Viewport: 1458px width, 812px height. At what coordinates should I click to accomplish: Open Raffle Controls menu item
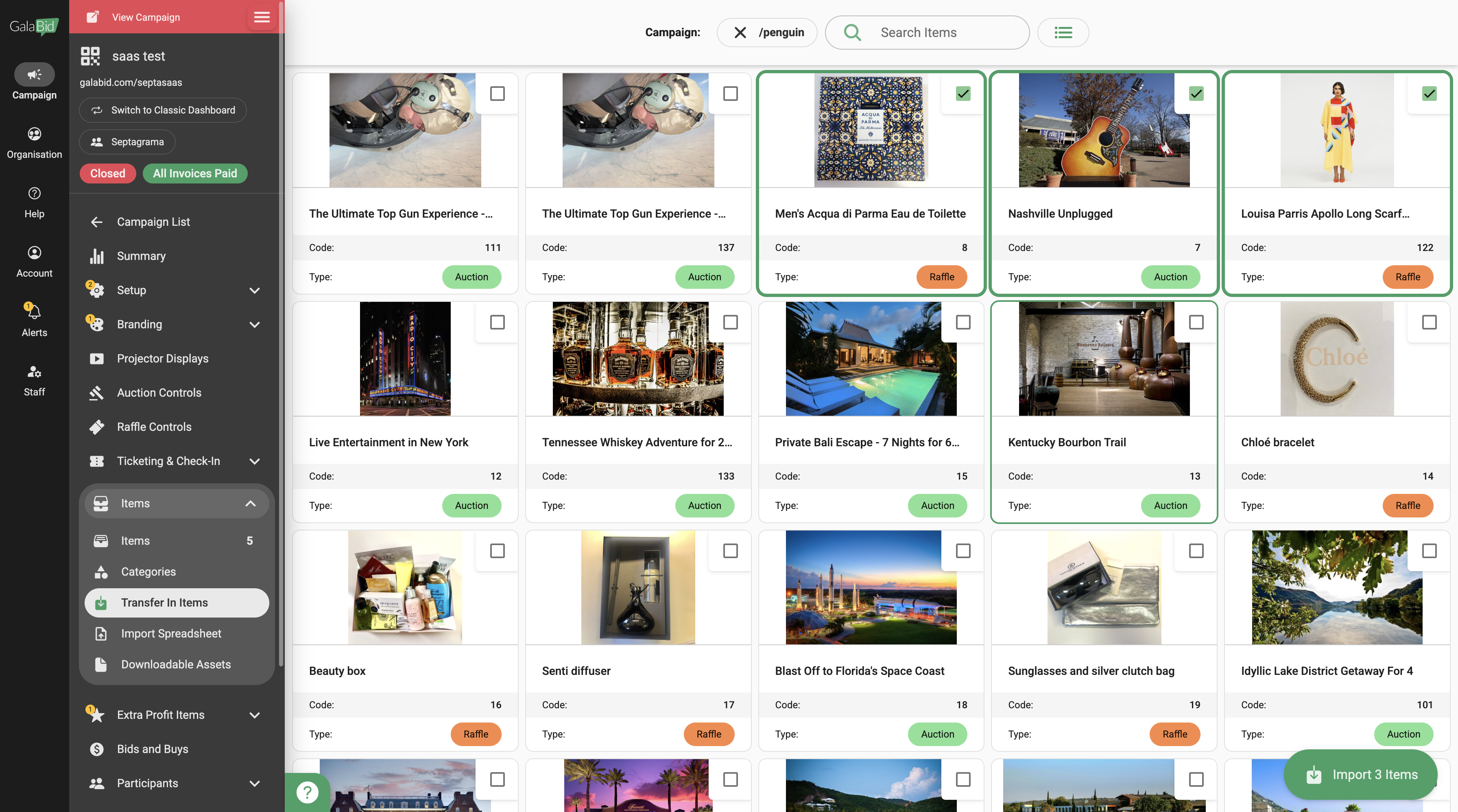(154, 427)
